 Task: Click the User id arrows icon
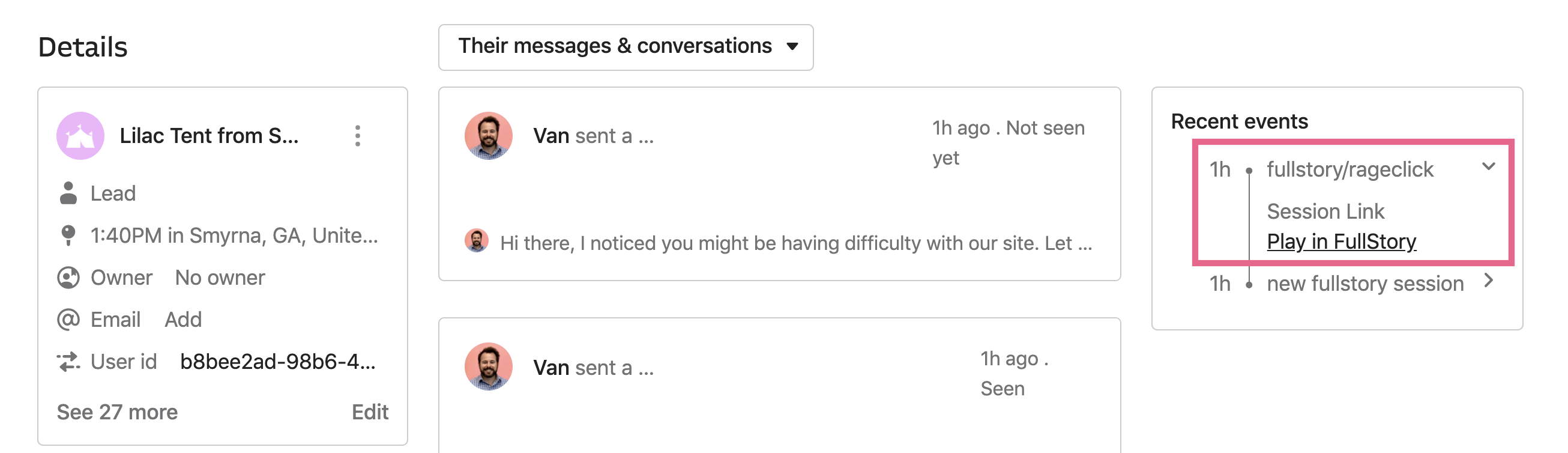click(68, 362)
